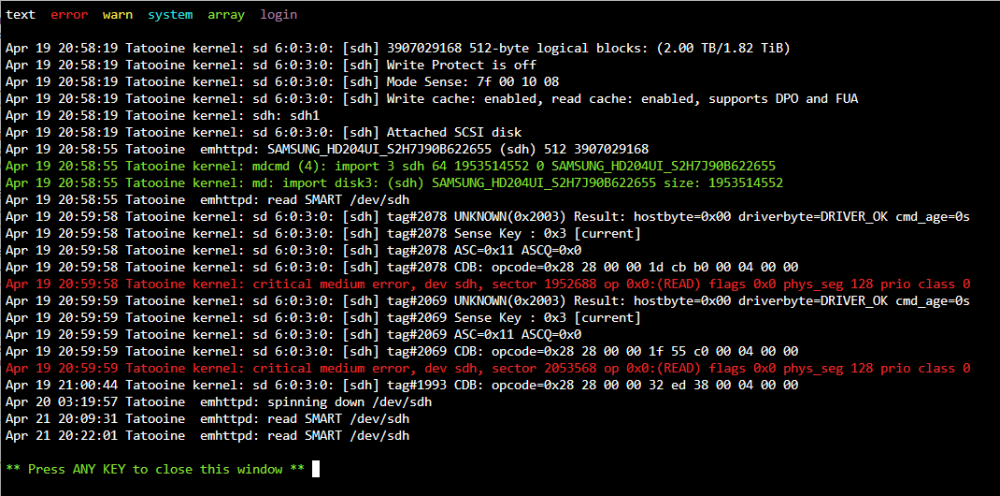Select the log line with 512-byte logical blocks
The width and height of the screenshot is (1000, 496).
tap(398, 48)
